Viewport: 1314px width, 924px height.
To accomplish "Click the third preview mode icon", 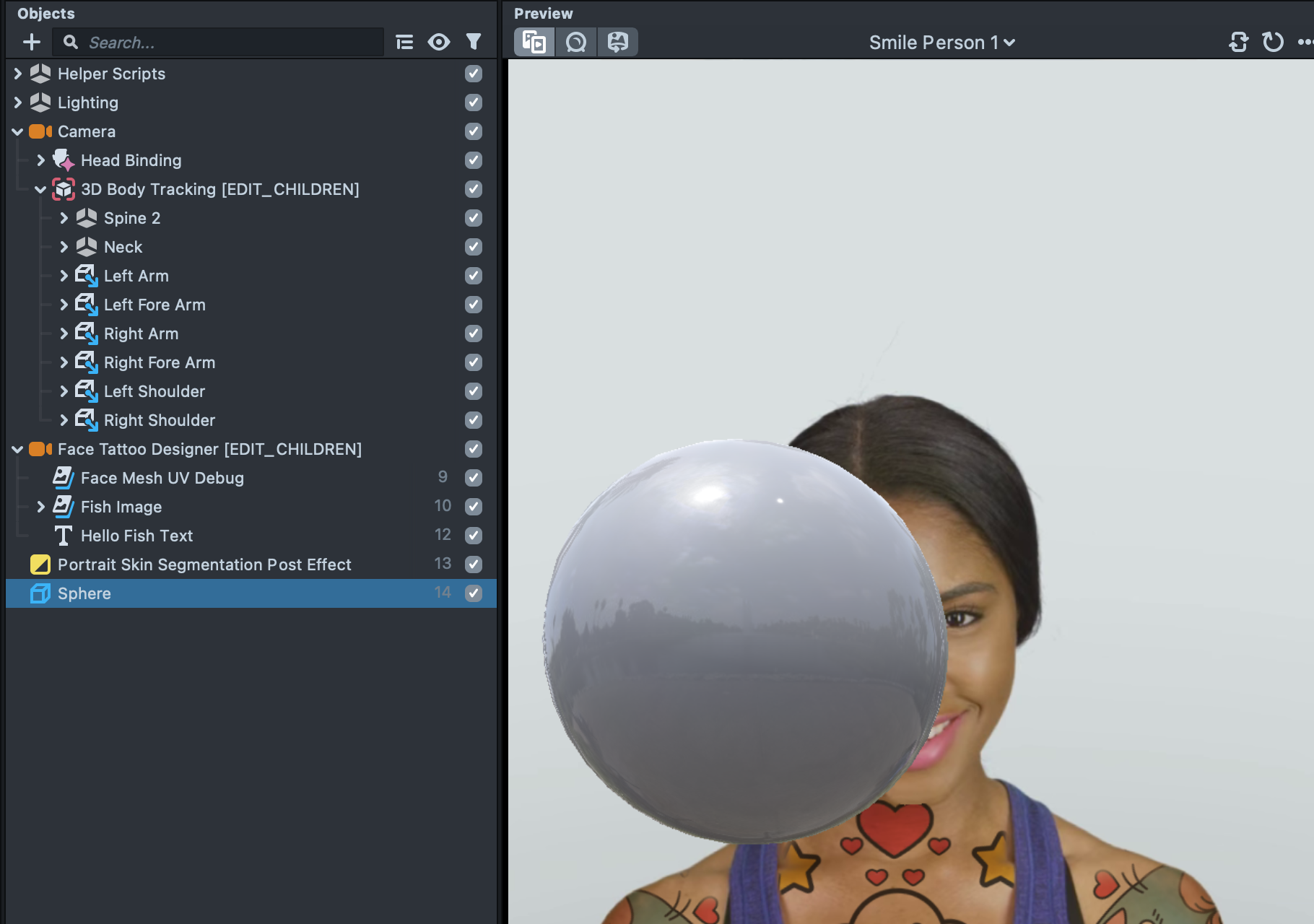I will pyautogui.click(x=617, y=43).
